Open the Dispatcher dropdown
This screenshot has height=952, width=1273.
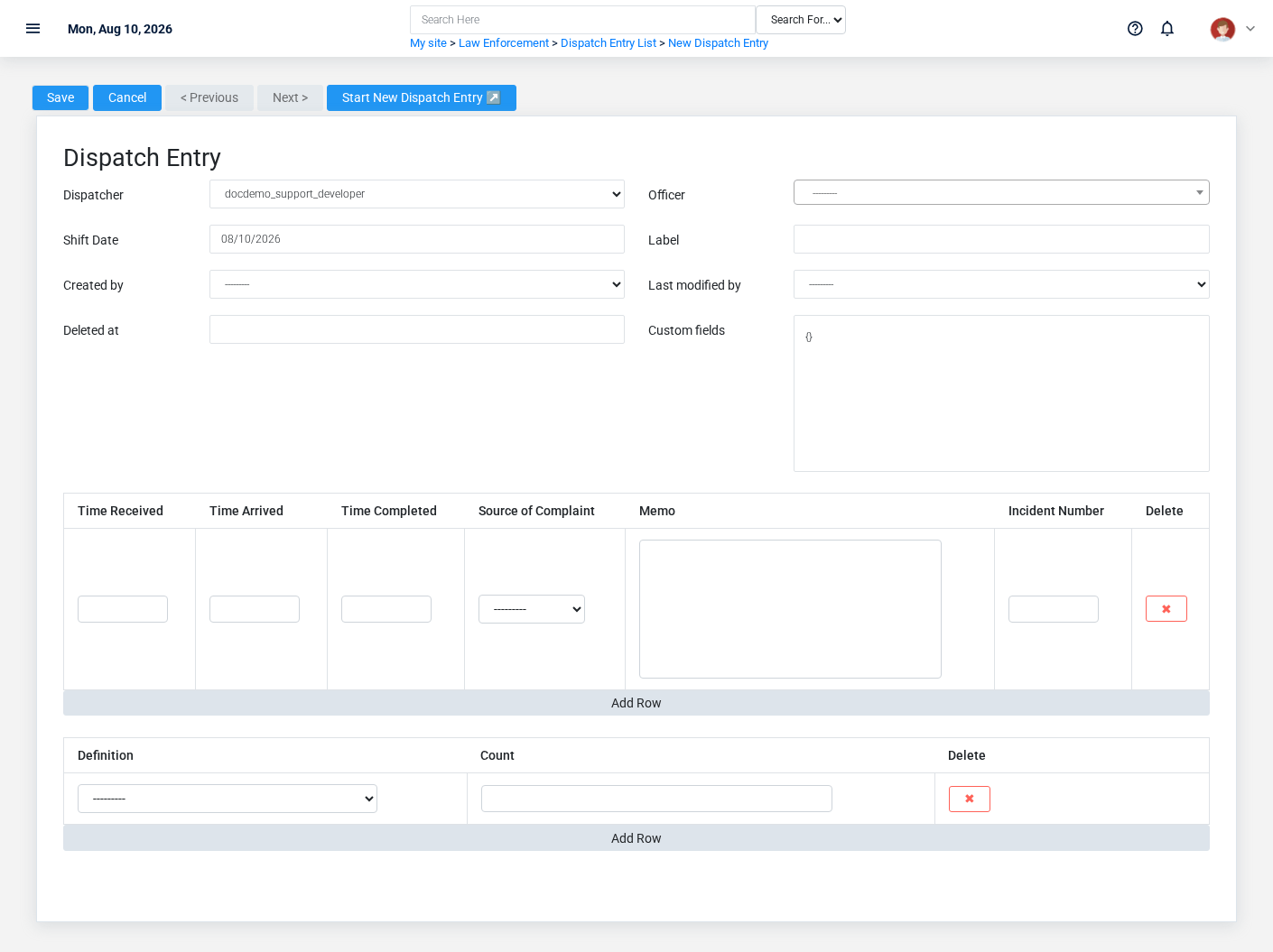pos(417,194)
